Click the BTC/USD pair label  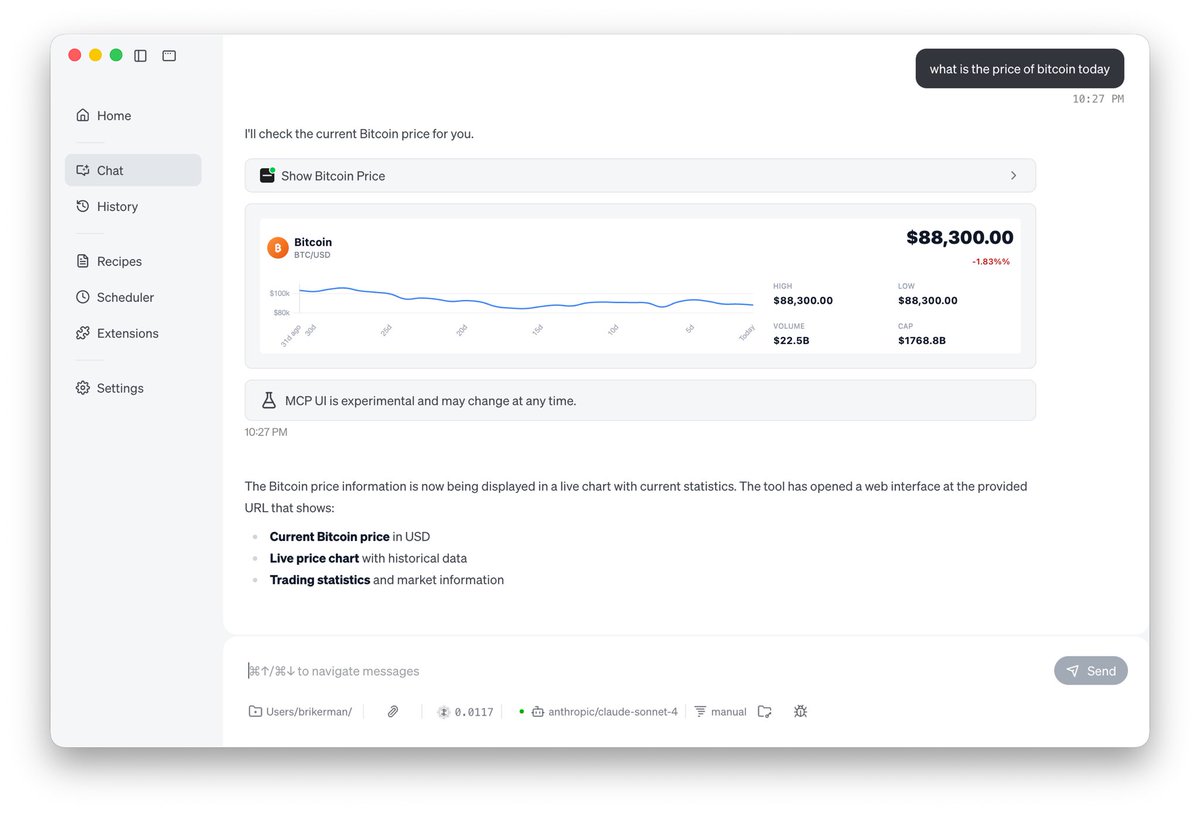pos(312,255)
